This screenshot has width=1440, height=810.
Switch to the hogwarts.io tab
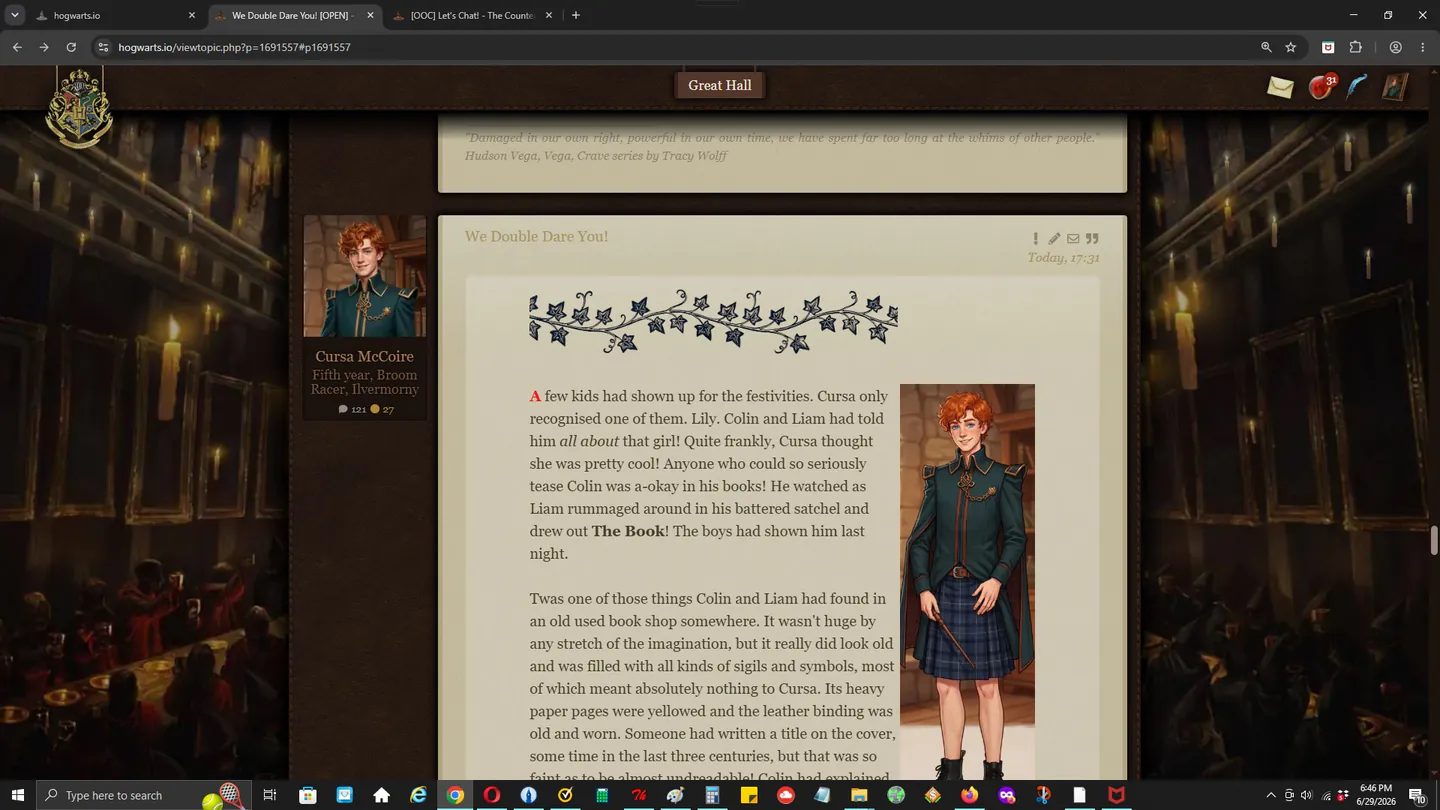point(115,15)
